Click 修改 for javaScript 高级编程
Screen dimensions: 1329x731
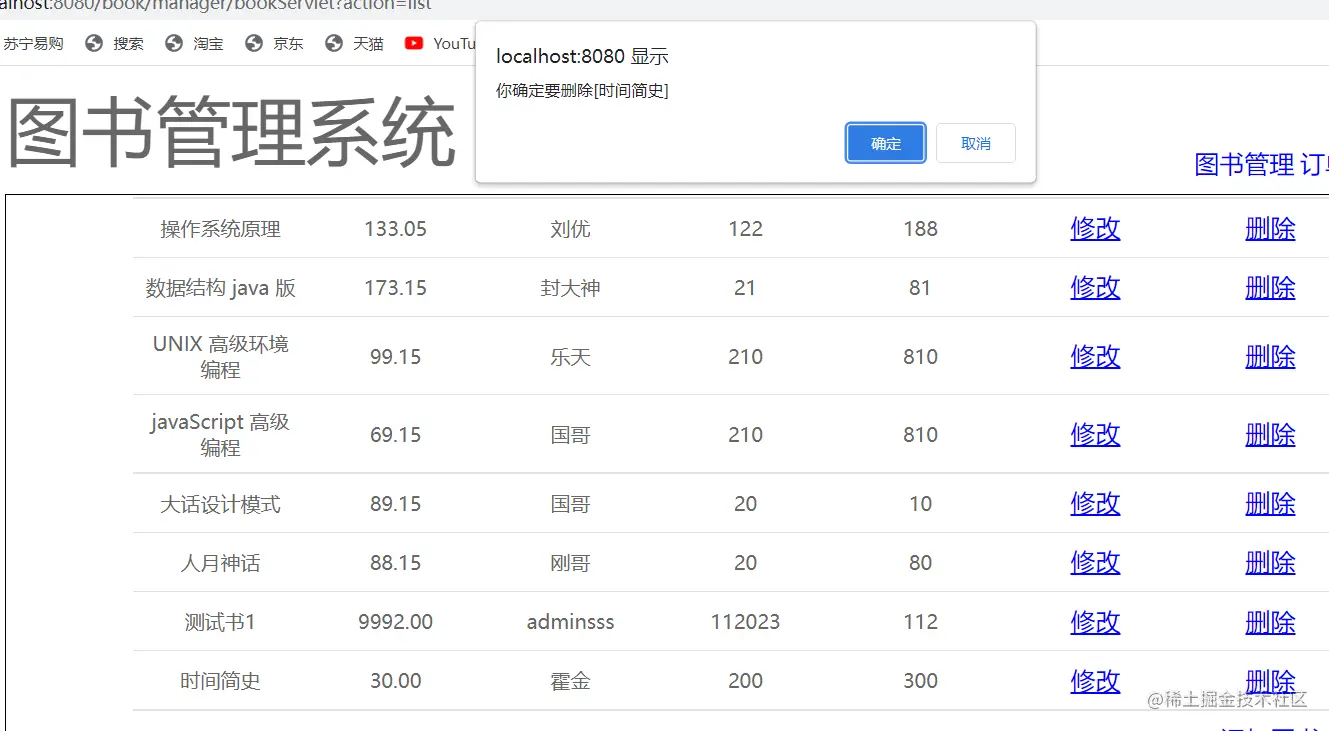coord(1095,435)
